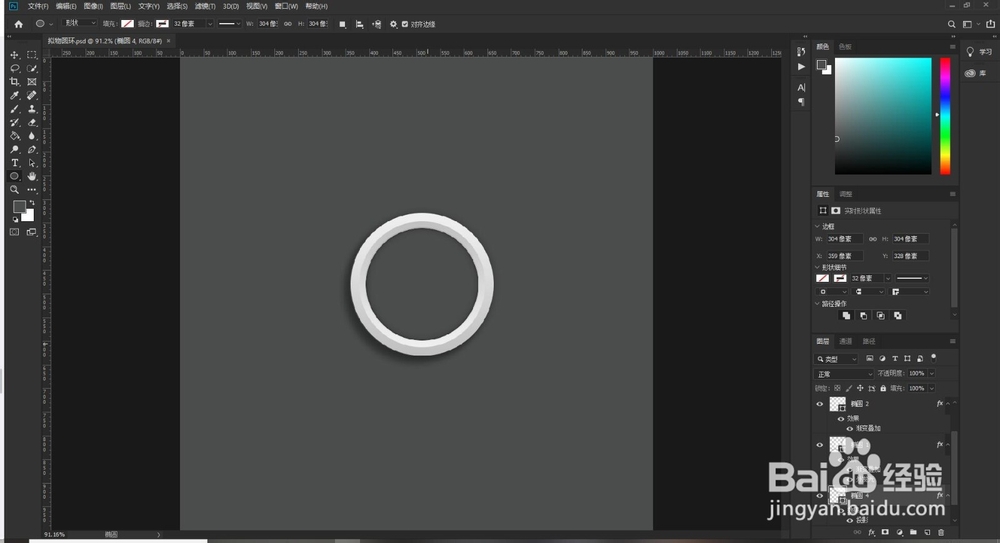Select the Move tool
Screen dimensions: 1000x543
[15, 55]
